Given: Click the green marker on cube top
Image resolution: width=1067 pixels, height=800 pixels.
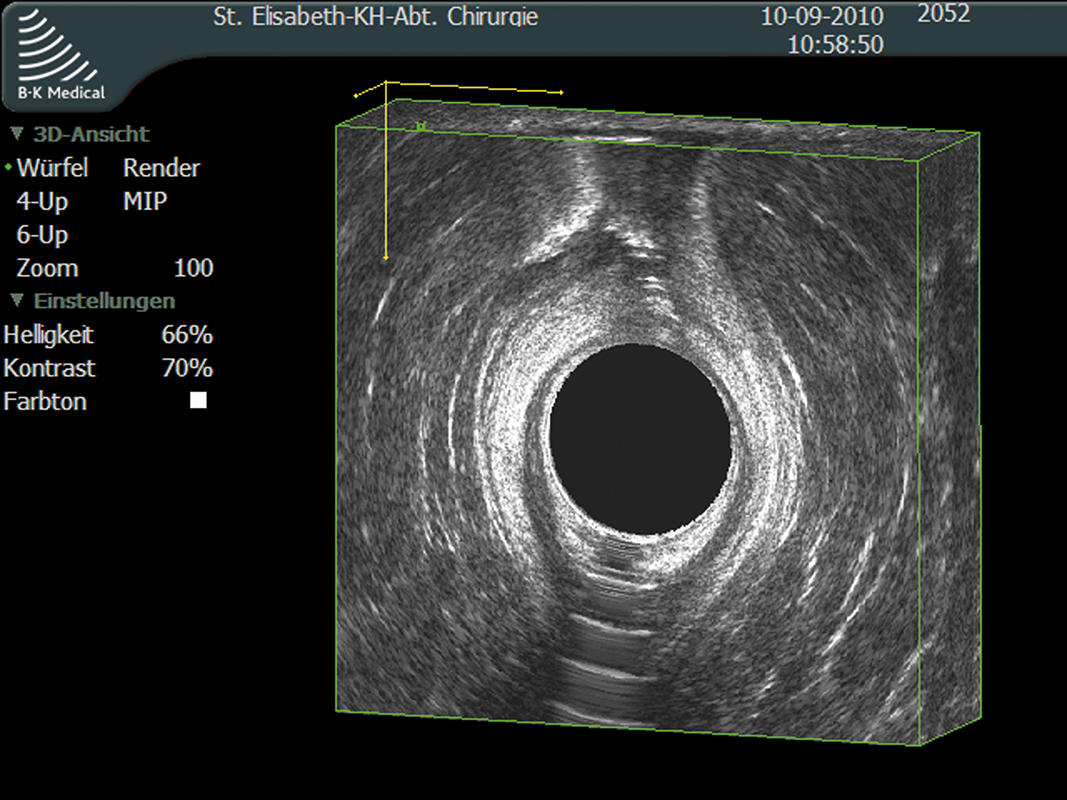Looking at the screenshot, I should (421, 126).
